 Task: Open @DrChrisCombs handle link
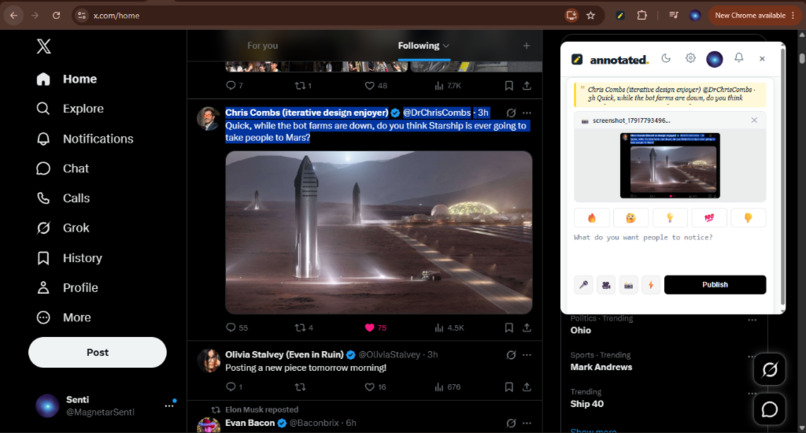pyautogui.click(x=436, y=113)
